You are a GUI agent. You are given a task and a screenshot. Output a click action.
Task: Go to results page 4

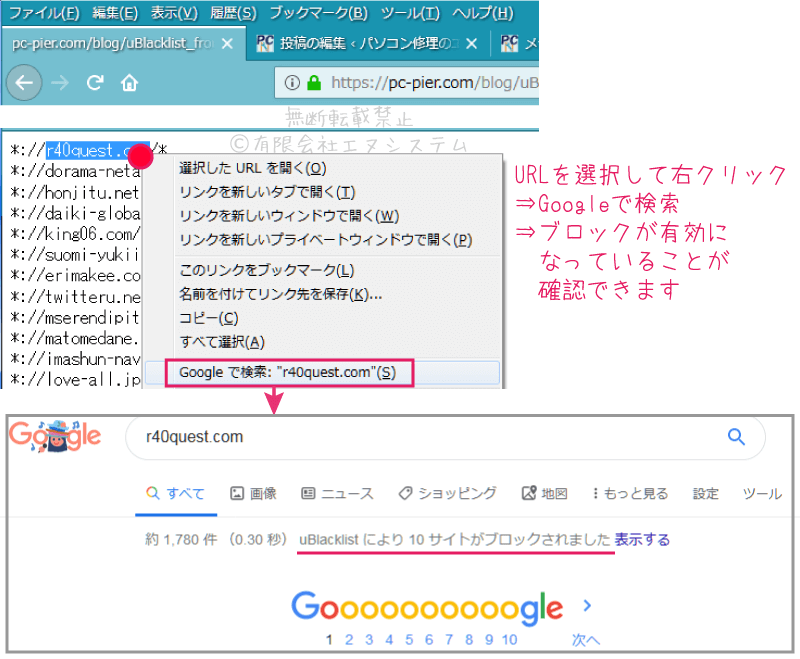pyautogui.click(x=389, y=640)
